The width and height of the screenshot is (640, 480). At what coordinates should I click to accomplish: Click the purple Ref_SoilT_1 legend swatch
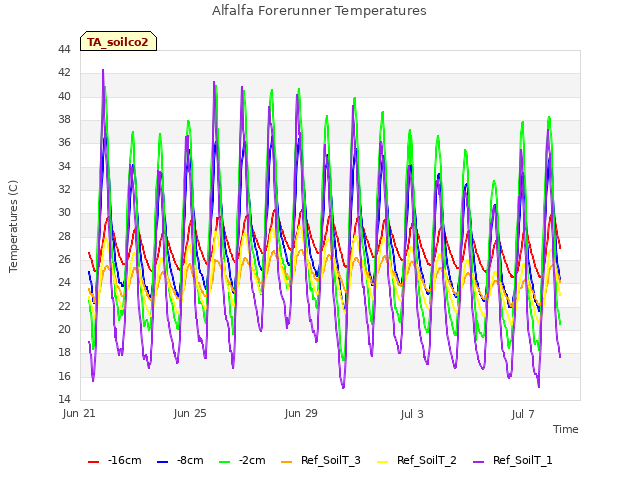click(478, 462)
